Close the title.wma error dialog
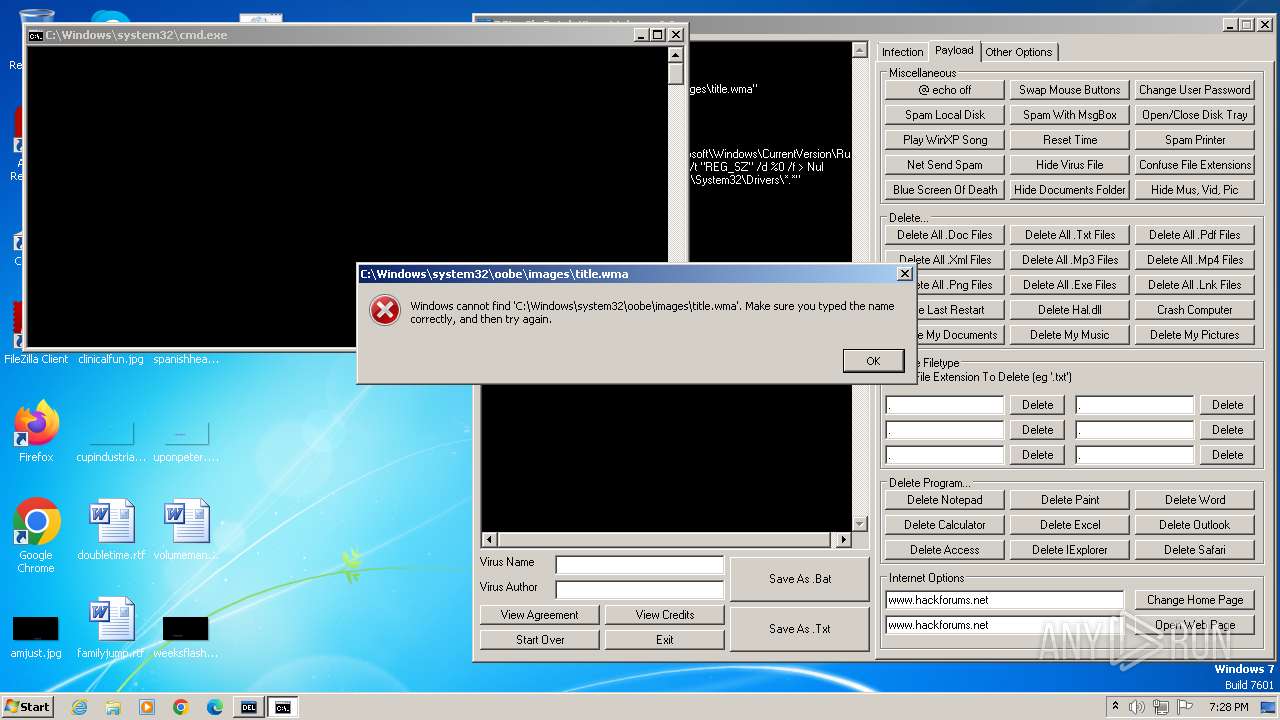This screenshot has width=1280, height=720. click(904, 273)
